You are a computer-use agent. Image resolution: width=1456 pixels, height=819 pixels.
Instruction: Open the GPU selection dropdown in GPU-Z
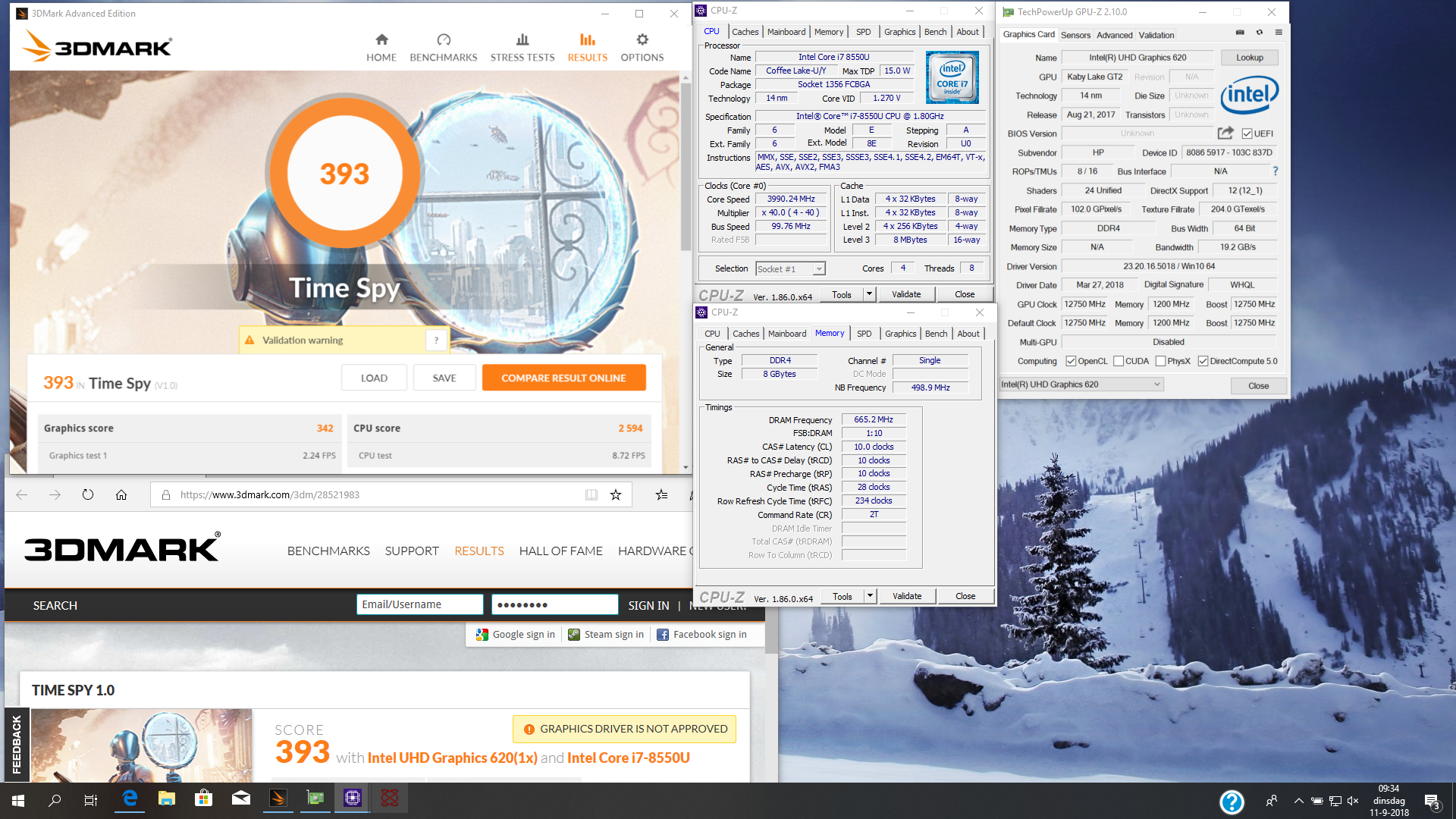tap(1081, 384)
